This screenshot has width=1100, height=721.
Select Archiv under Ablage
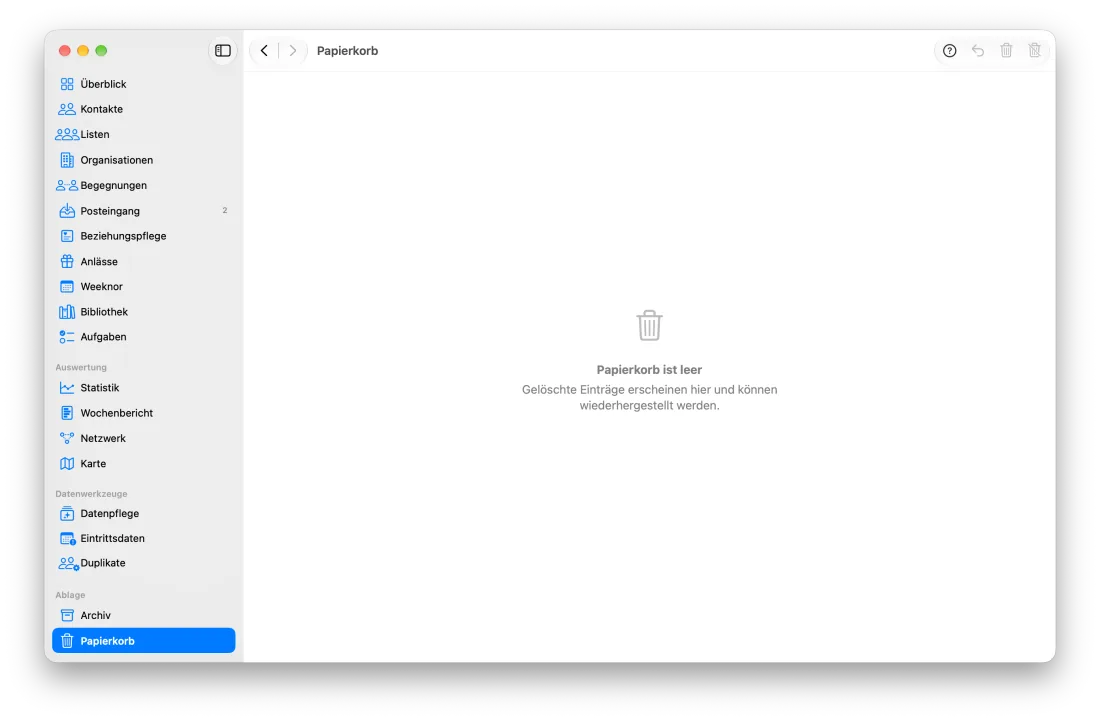(144, 615)
